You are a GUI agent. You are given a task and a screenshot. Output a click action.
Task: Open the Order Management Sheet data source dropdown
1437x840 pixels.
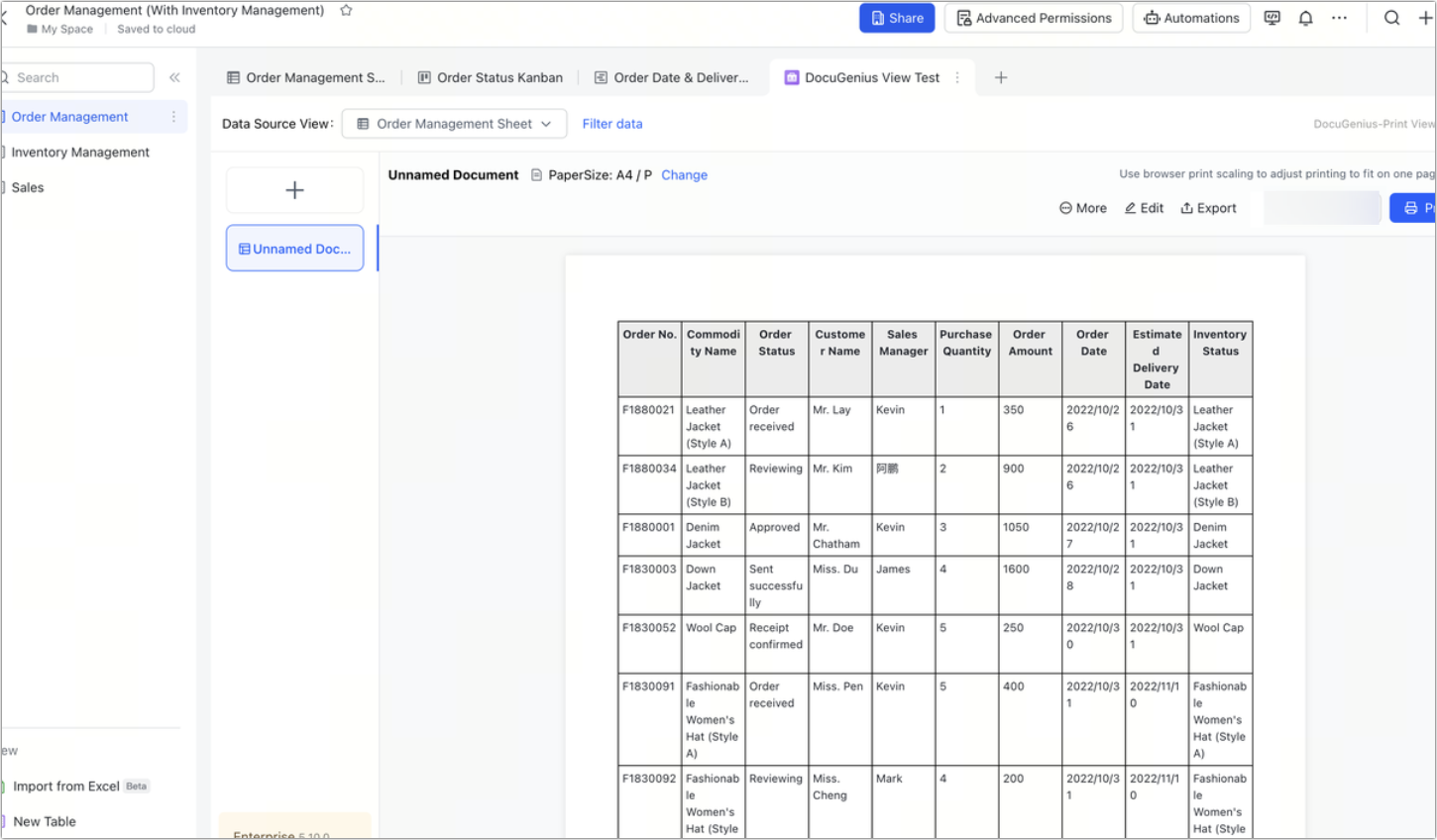click(454, 123)
